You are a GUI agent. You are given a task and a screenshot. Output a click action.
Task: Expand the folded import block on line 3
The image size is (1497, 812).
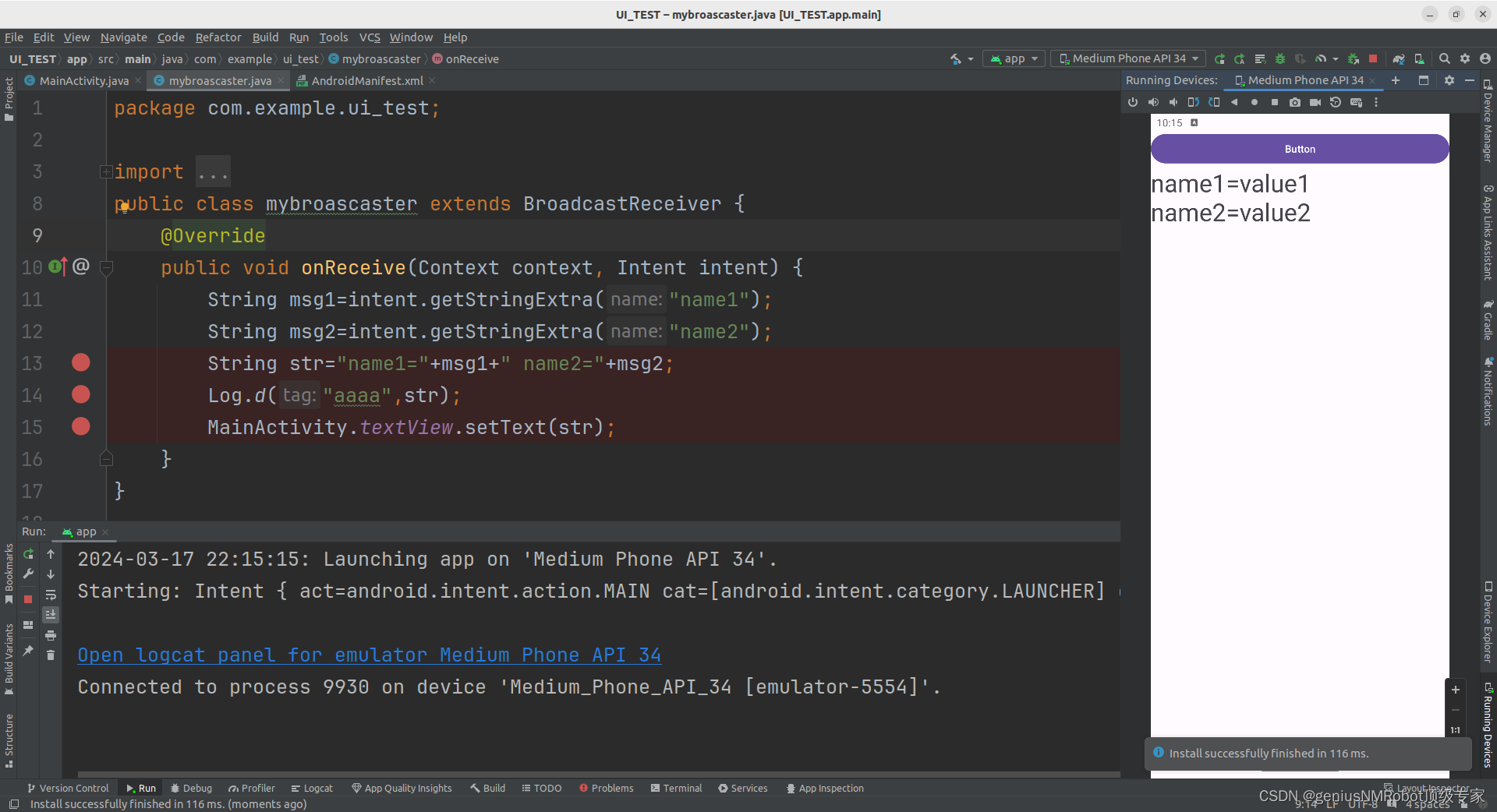[106, 171]
